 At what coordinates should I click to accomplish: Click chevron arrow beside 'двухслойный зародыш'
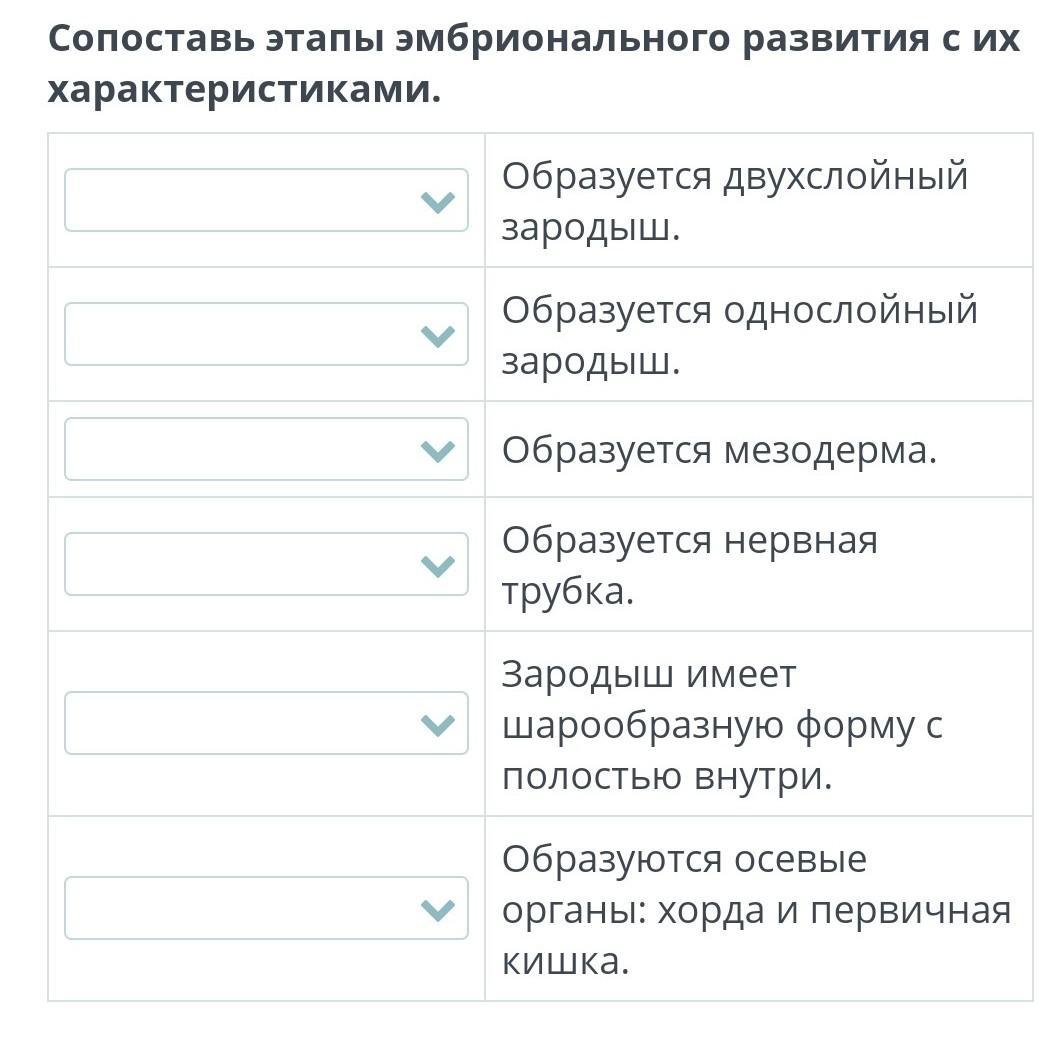point(437,201)
